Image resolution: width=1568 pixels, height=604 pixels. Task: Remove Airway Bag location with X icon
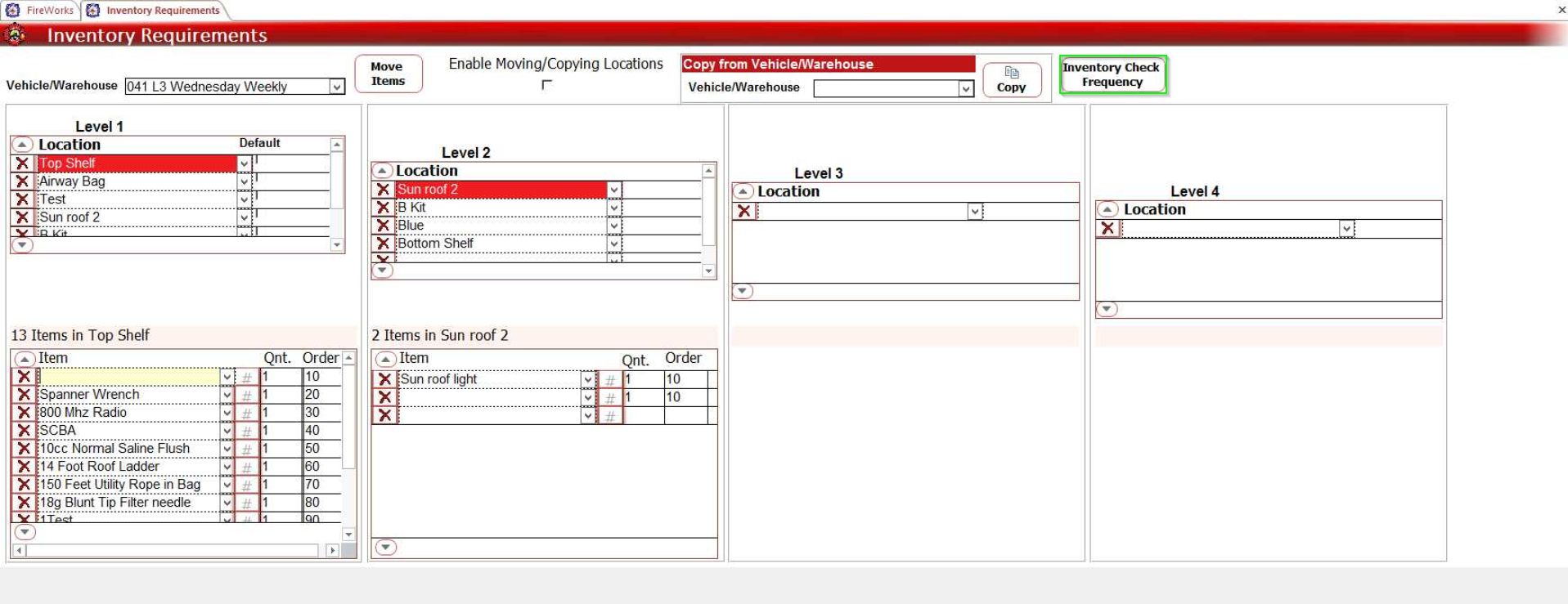23,181
